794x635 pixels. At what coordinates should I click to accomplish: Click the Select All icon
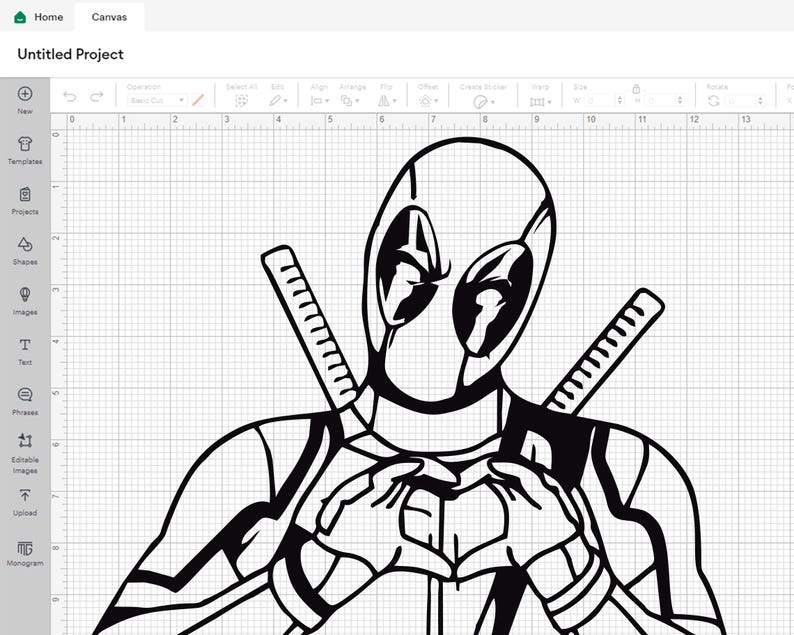click(x=242, y=101)
